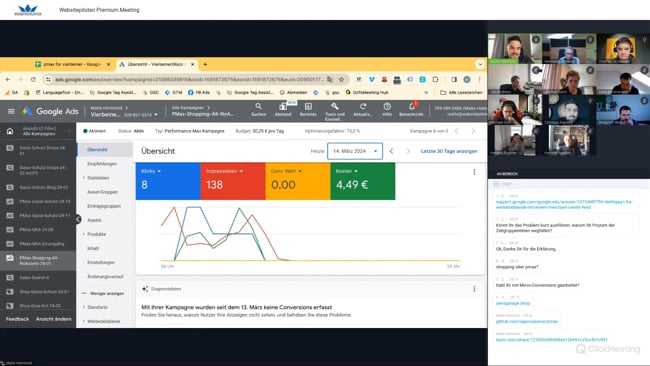This screenshot has width=650, height=366.
Task: Open Empfehlungen in side menu
Action: 102,164
